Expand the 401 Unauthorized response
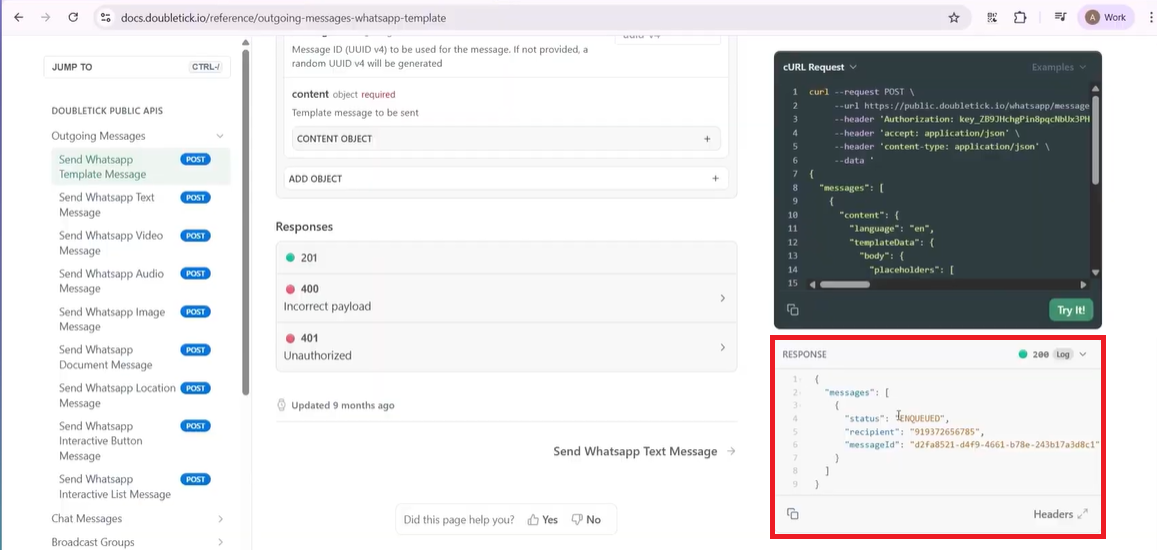This screenshot has height=550, width=1157. coord(722,347)
